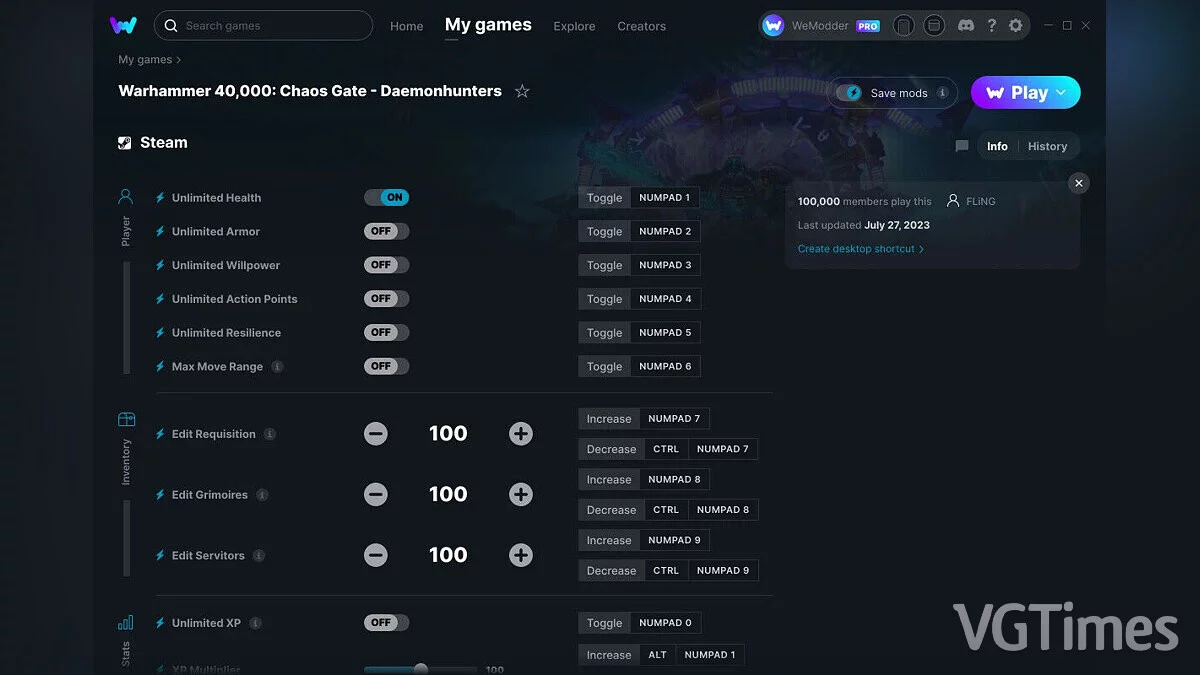The height and width of the screenshot is (675, 1200).
Task: Open the settings gear icon
Action: click(x=1016, y=25)
